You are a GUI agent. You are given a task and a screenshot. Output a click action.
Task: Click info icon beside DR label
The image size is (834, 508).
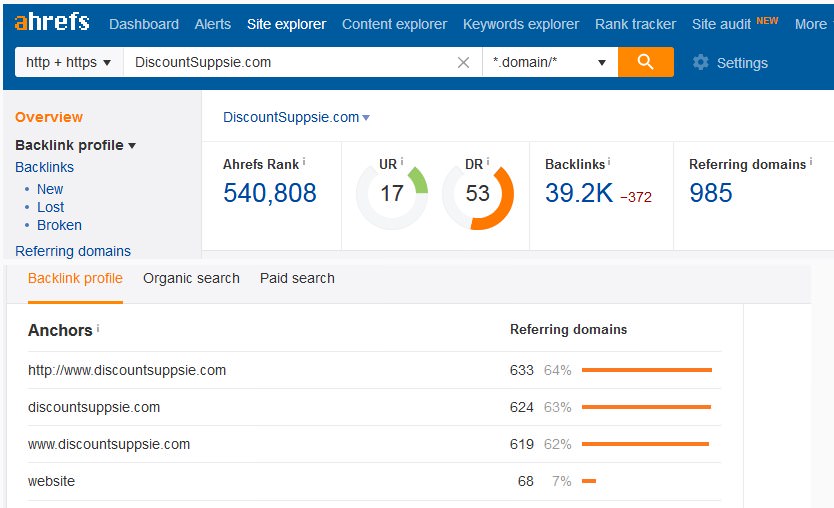click(x=487, y=162)
